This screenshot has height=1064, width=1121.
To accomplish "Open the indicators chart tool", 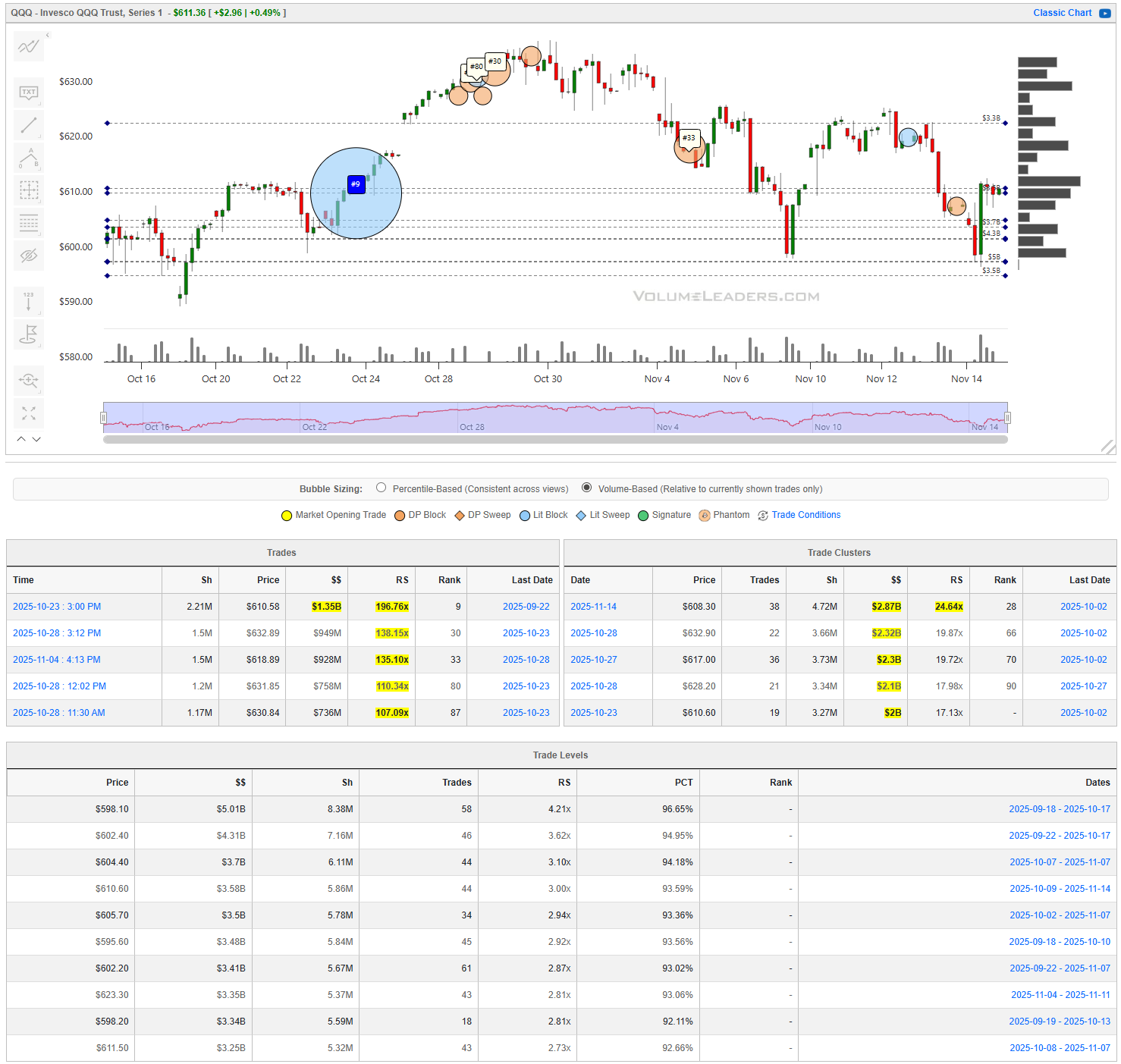I will (x=29, y=47).
